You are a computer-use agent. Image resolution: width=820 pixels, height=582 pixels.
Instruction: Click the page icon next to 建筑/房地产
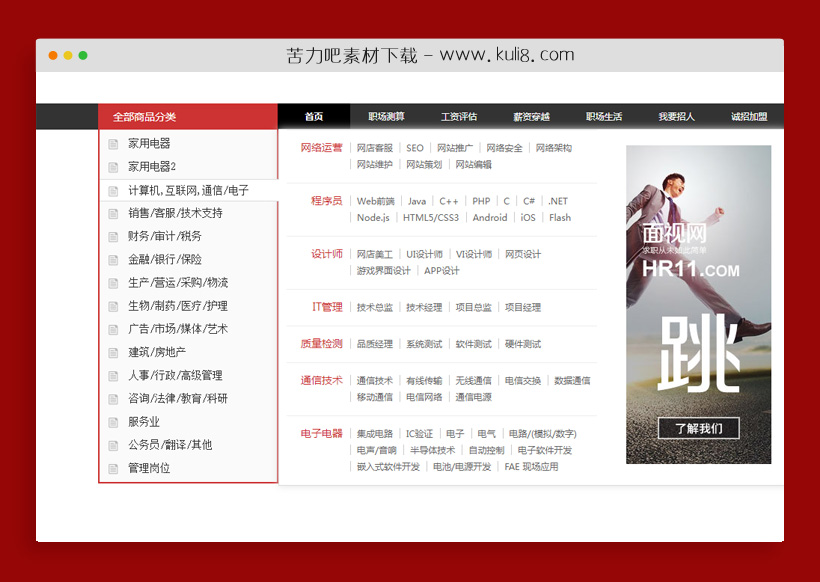[x=114, y=353]
